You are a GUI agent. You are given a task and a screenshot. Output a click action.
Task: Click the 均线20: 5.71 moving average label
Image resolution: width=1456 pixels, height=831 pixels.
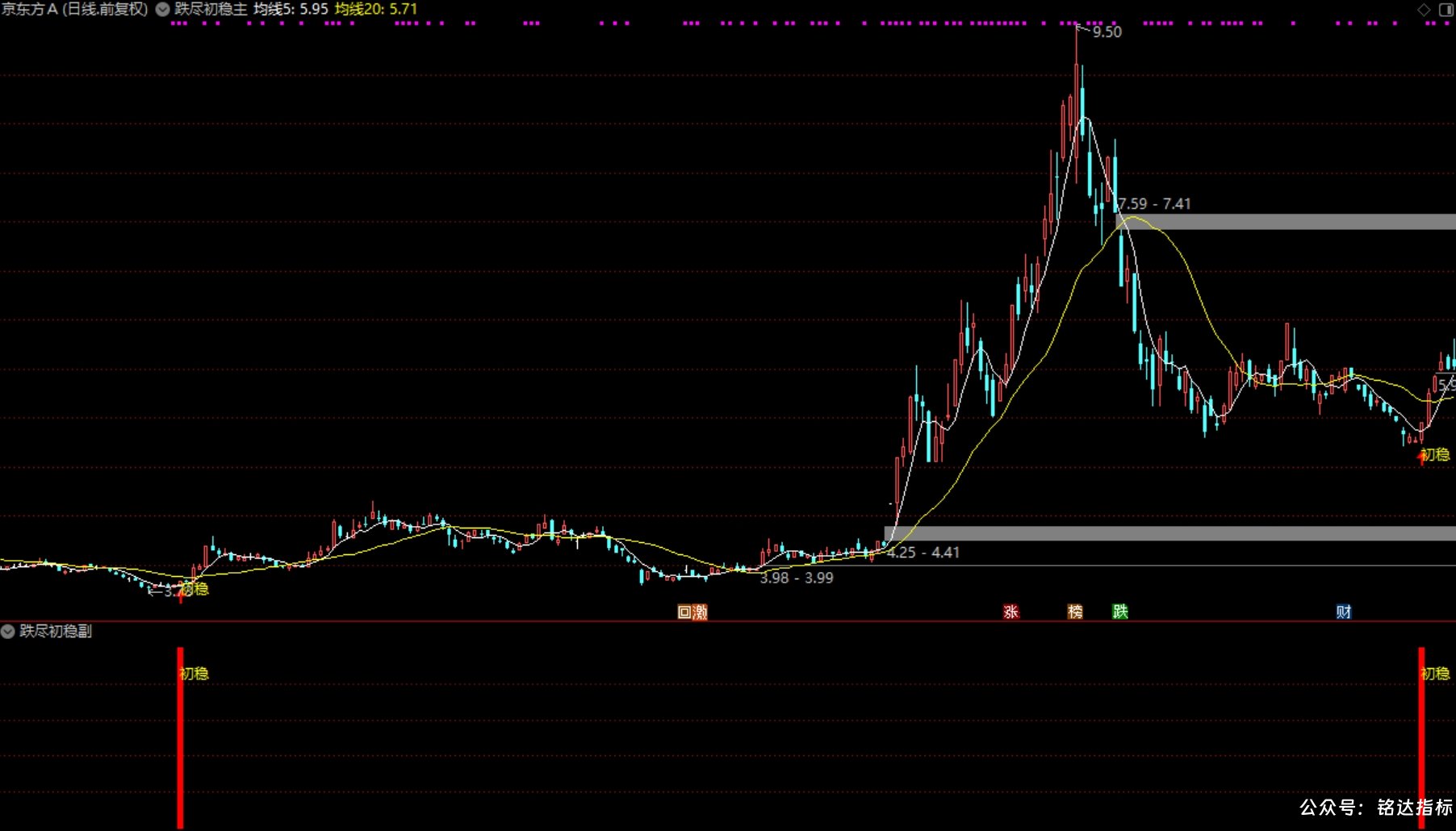pyautogui.click(x=376, y=10)
